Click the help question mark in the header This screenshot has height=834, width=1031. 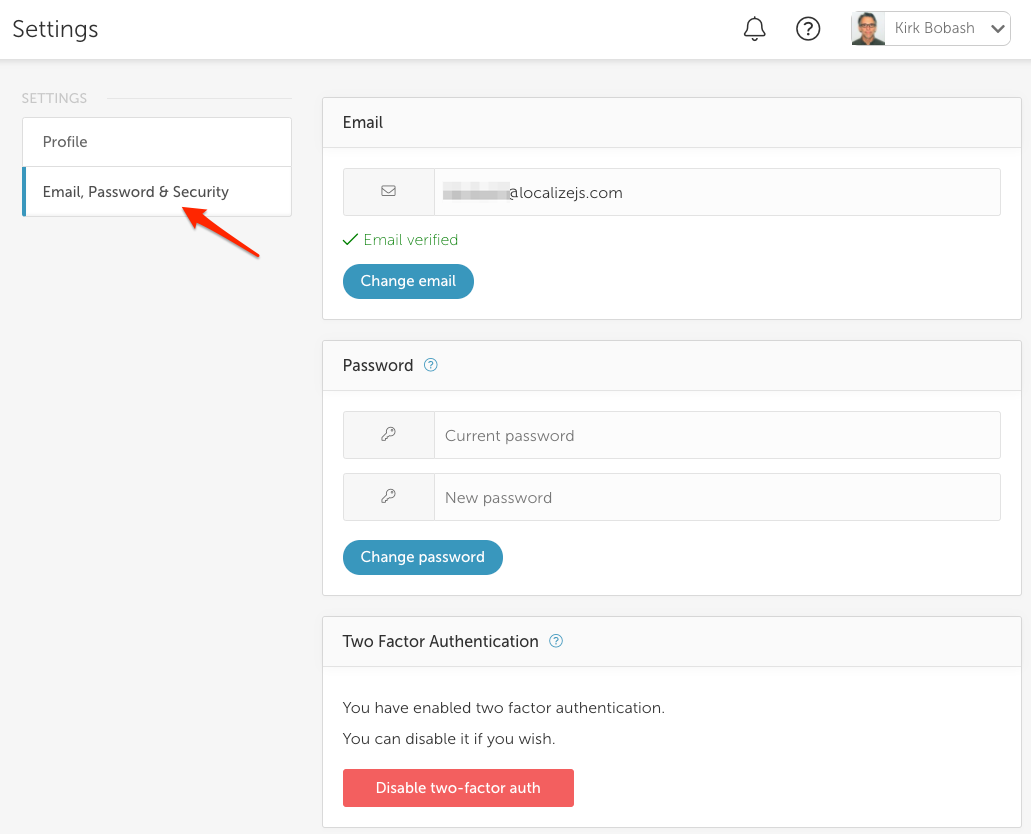808,28
